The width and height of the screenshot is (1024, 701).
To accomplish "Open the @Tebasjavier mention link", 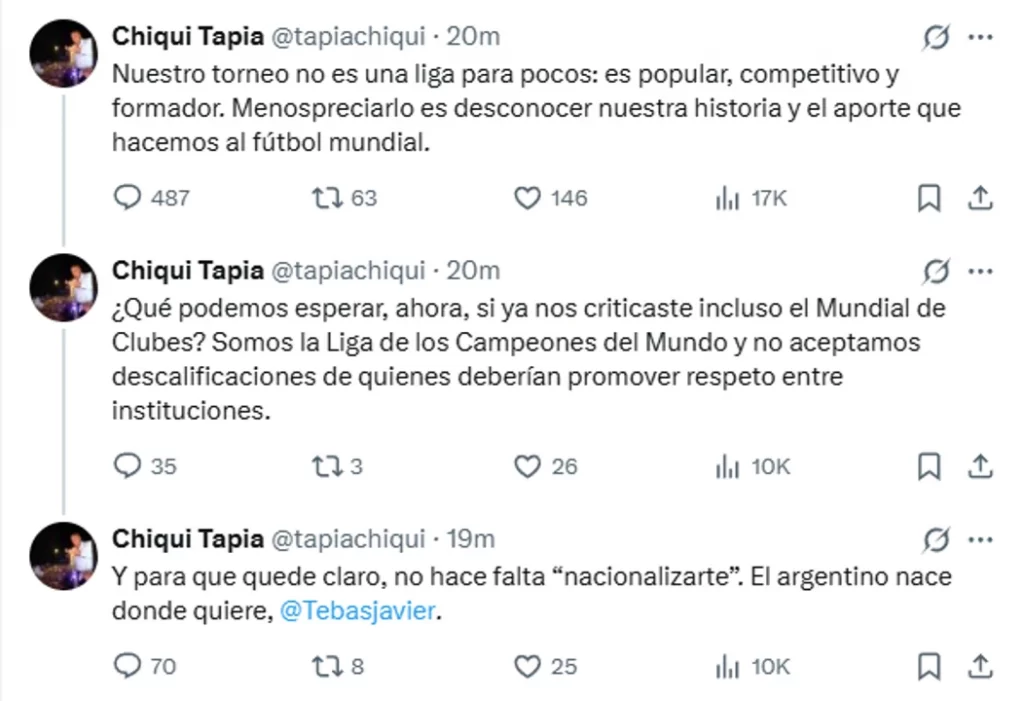I will click(355, 611).
